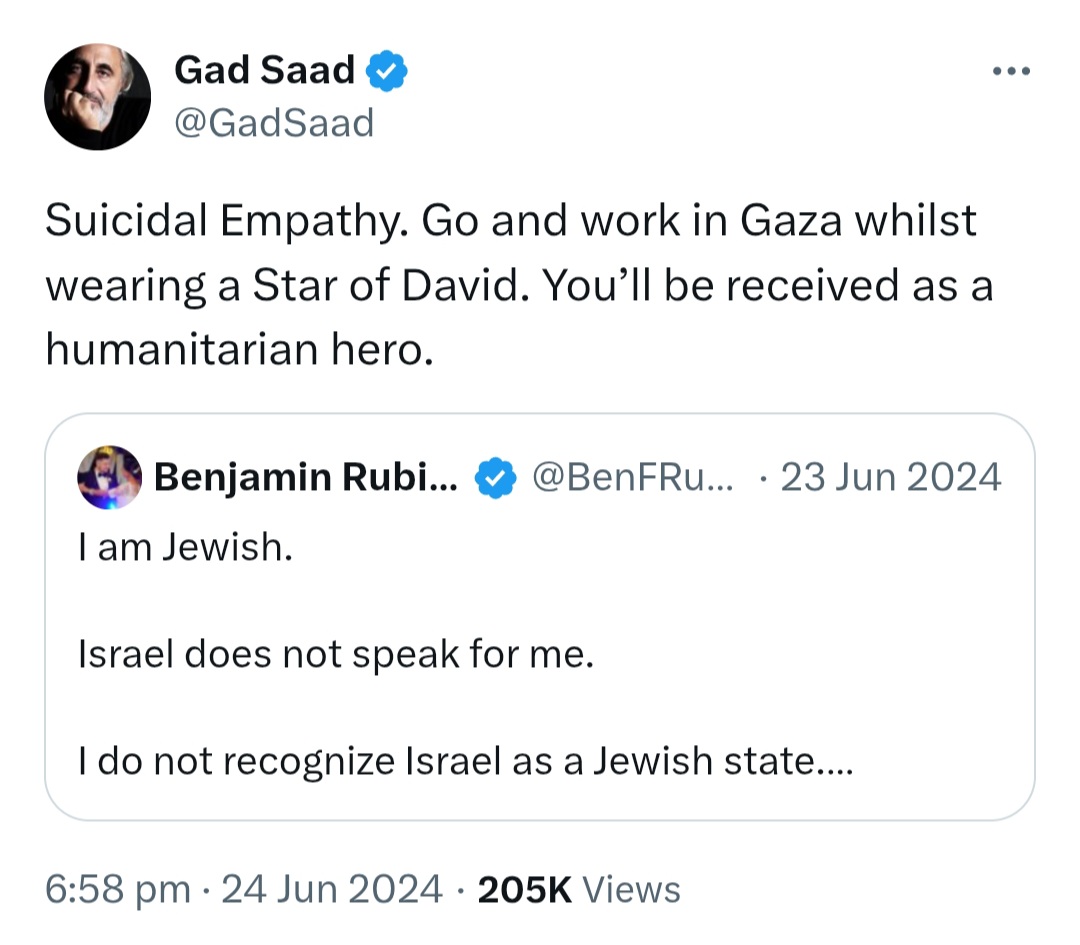Open the @GadSaad handle link
Viewport: 1080px width, 945px height.
pos(273,123)
